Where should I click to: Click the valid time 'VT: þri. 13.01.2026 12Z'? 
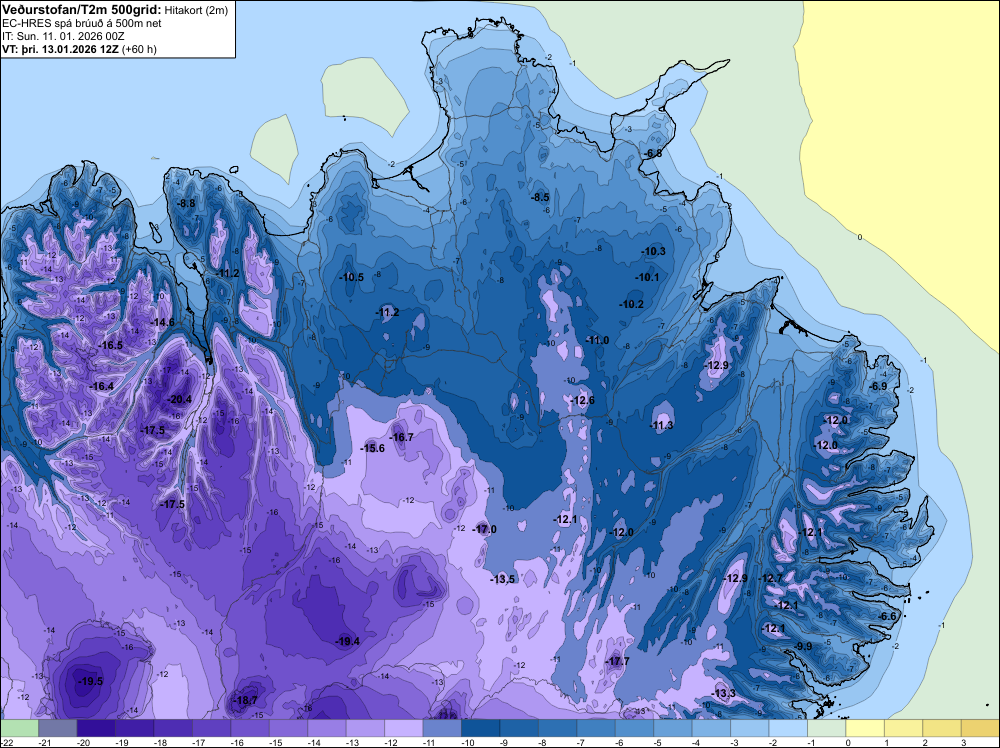(x=60, y=49)
